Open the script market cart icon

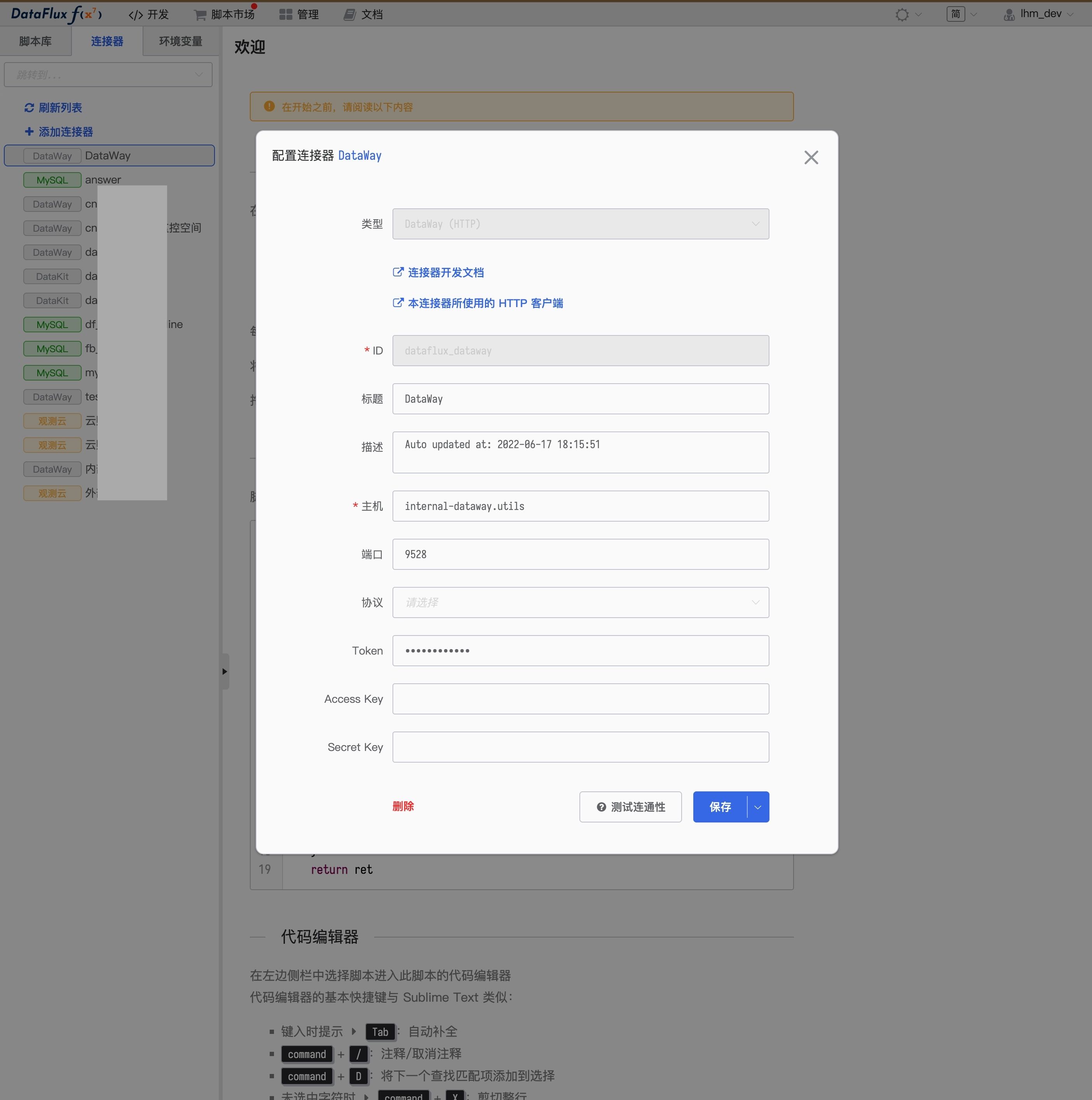coord(200,15)
